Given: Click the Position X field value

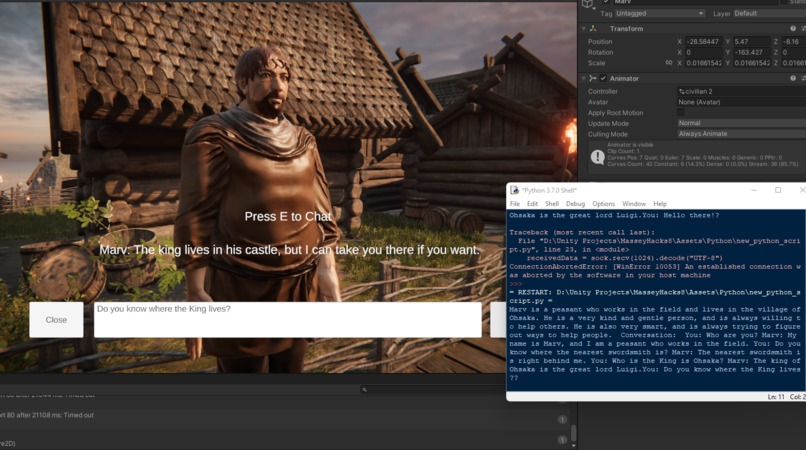Looking at the screenshot, I should pyautogui.click(x=704, y=42).
